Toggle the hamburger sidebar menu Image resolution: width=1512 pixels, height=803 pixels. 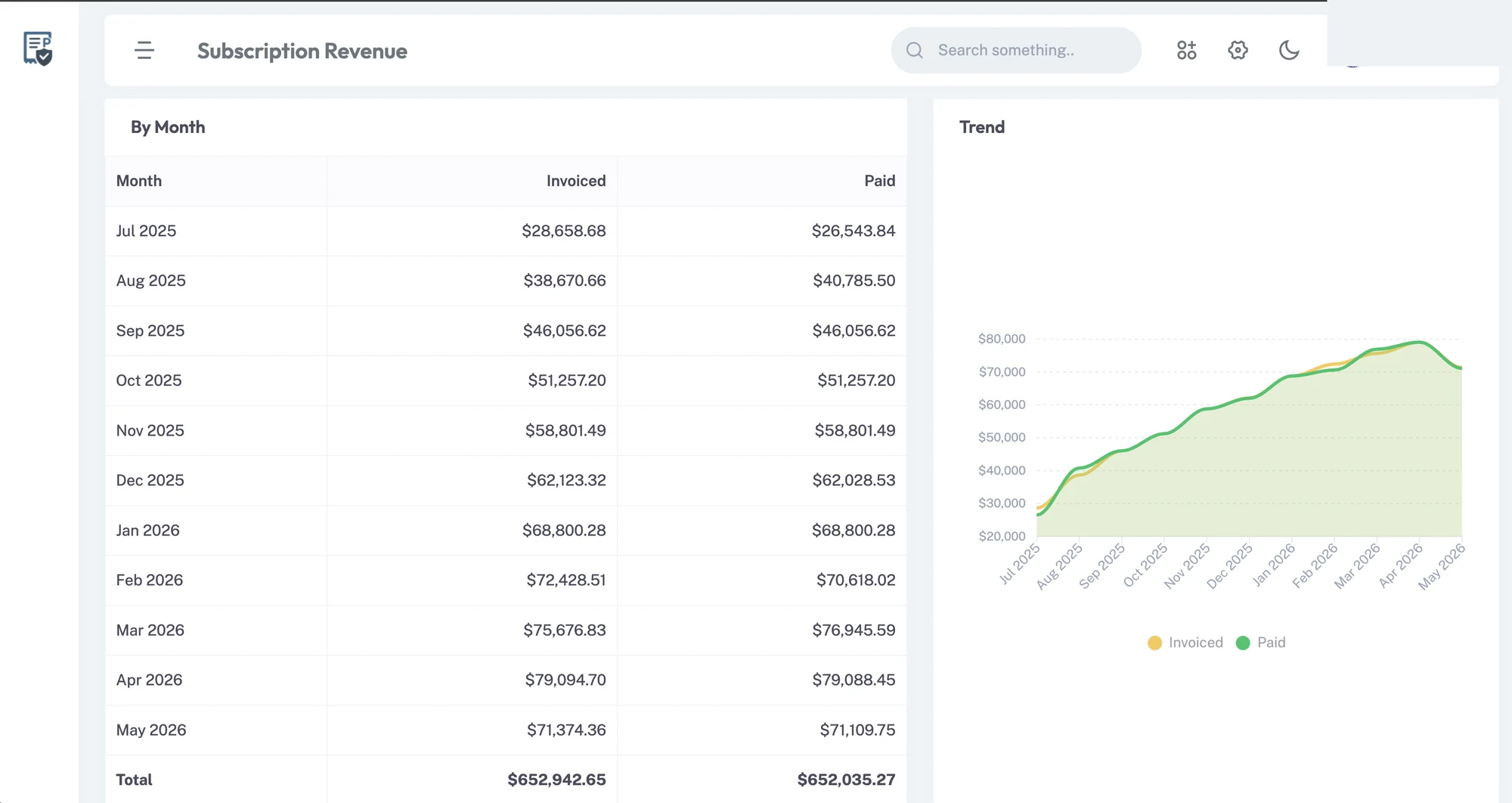[144, 50]
